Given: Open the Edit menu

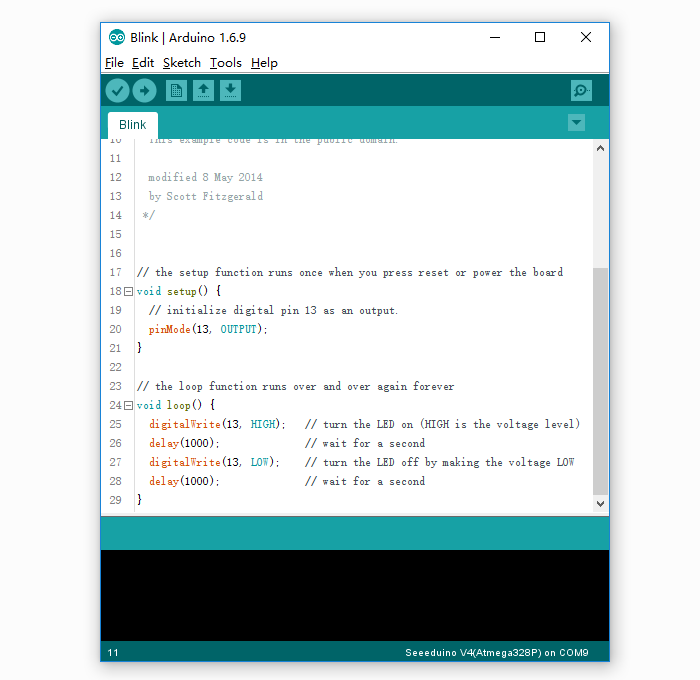Looking at the screenshot, I should (x=143, y=63).
